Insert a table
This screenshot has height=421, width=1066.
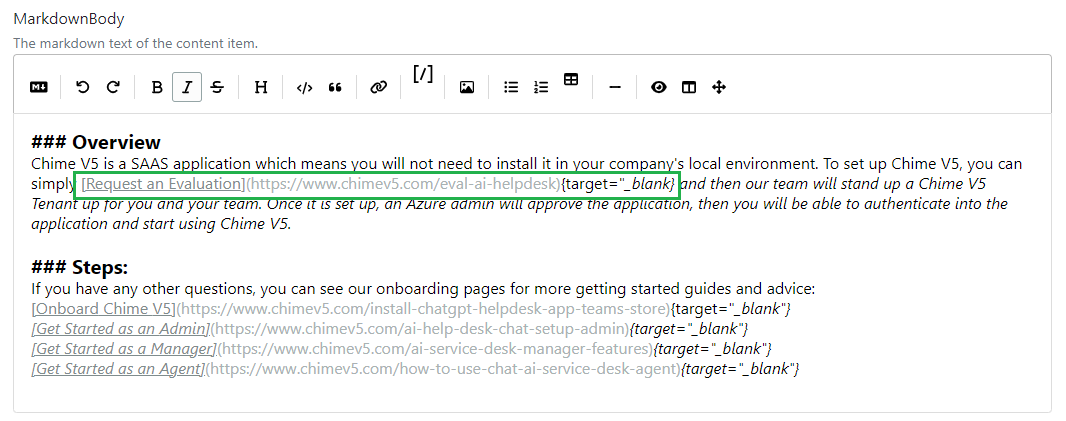click(x=571, y=80)
